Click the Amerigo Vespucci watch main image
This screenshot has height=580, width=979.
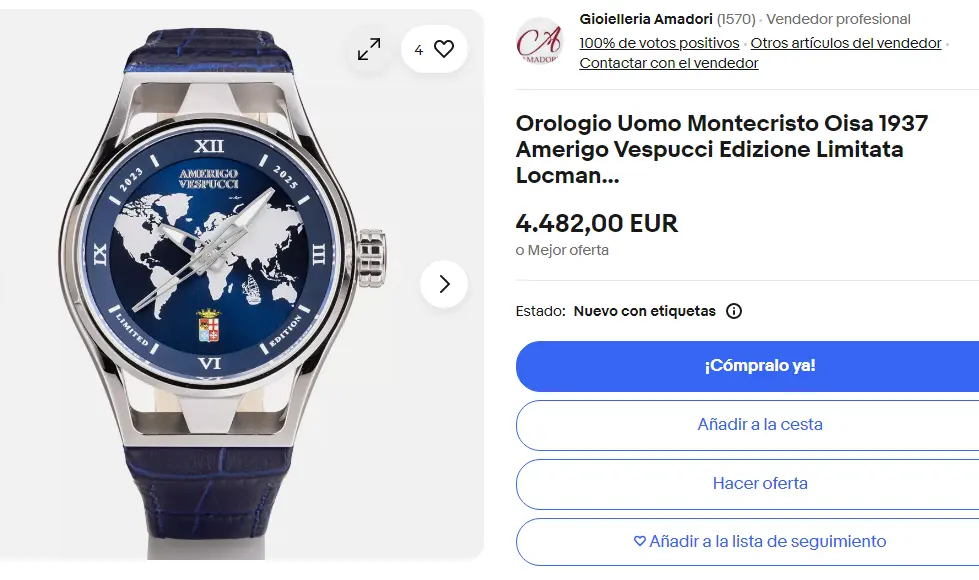point(225,285)
